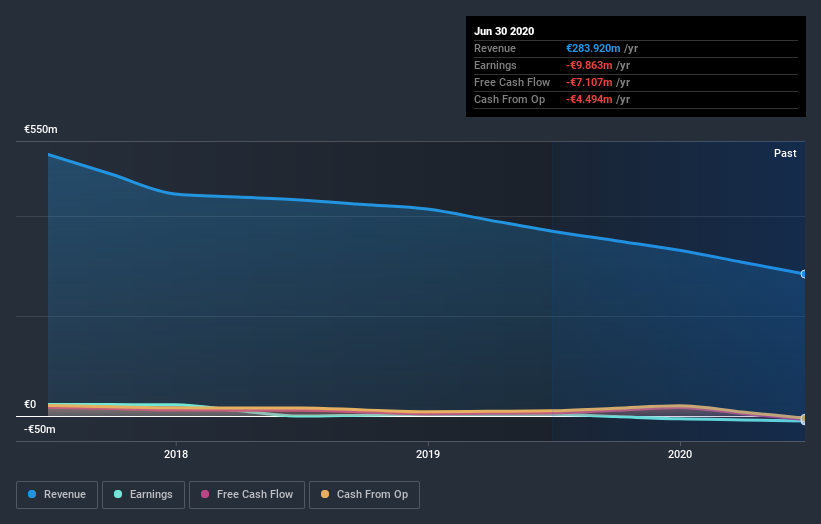Click the Revenue row label in tooltip
Viewport: 821px width, 524px height.
coord(495,48)
